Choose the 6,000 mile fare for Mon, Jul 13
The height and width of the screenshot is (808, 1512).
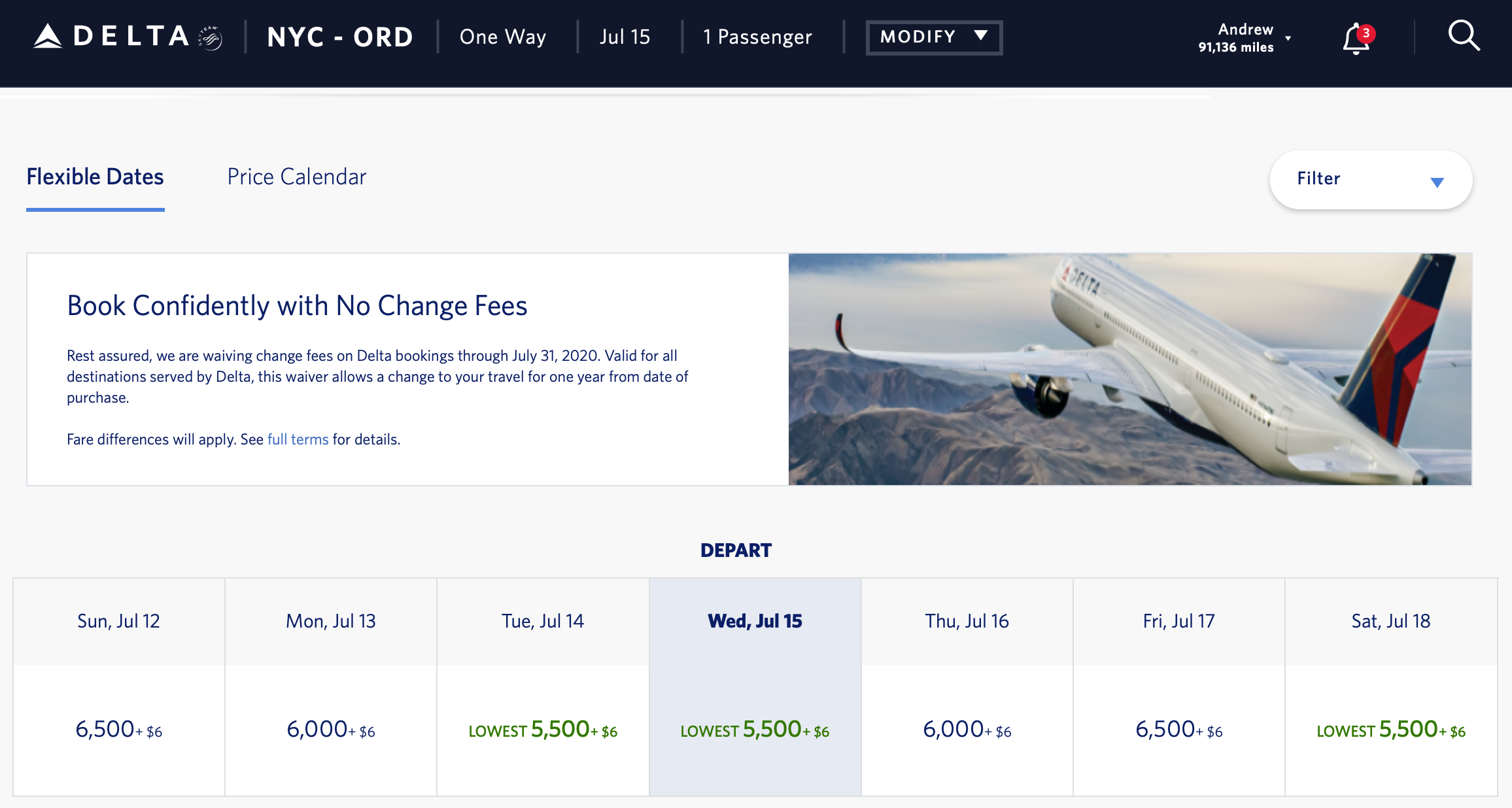click(330, 730)
